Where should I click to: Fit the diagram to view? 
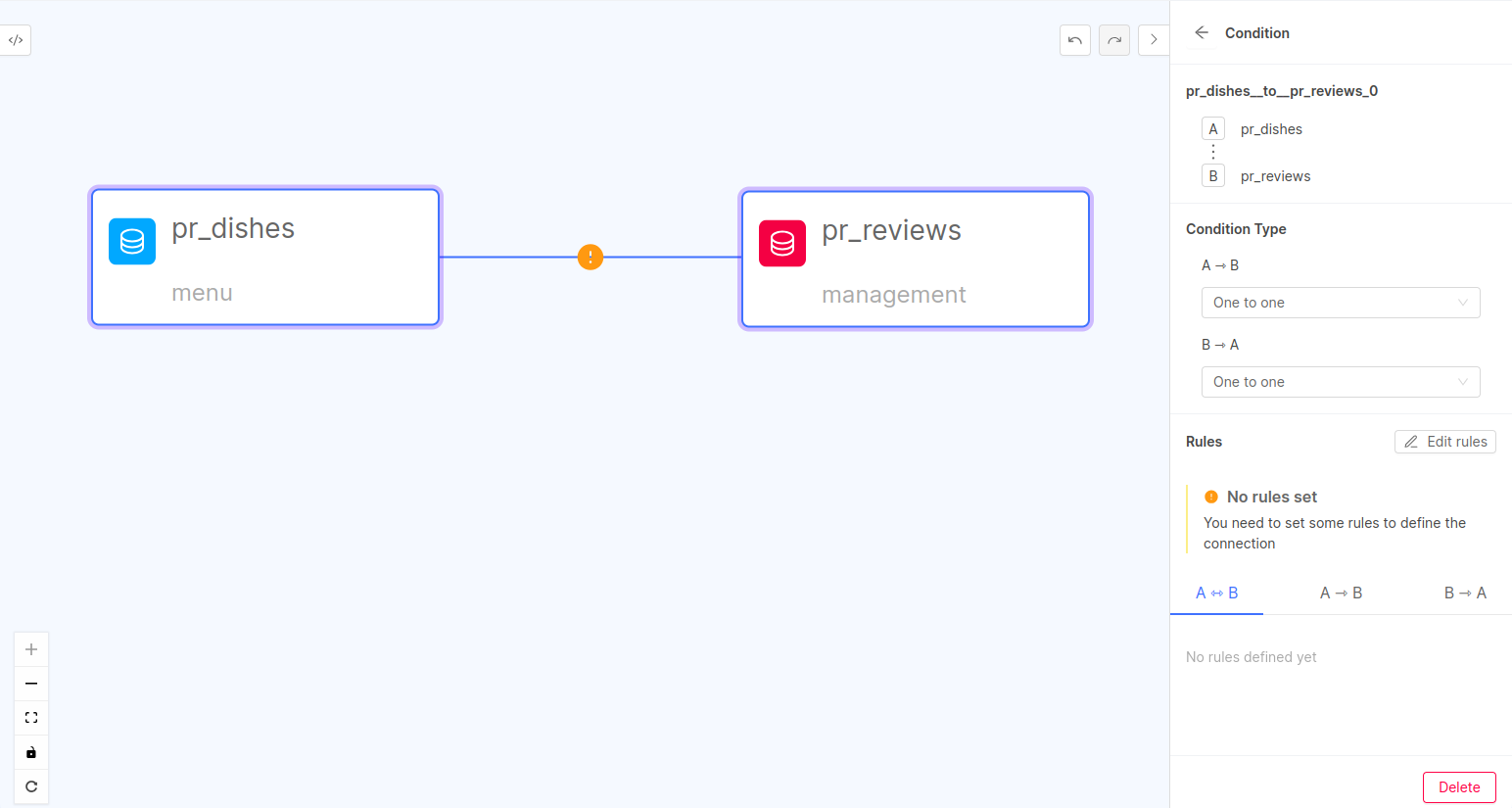pyautogui.click(x=31, y=718)
